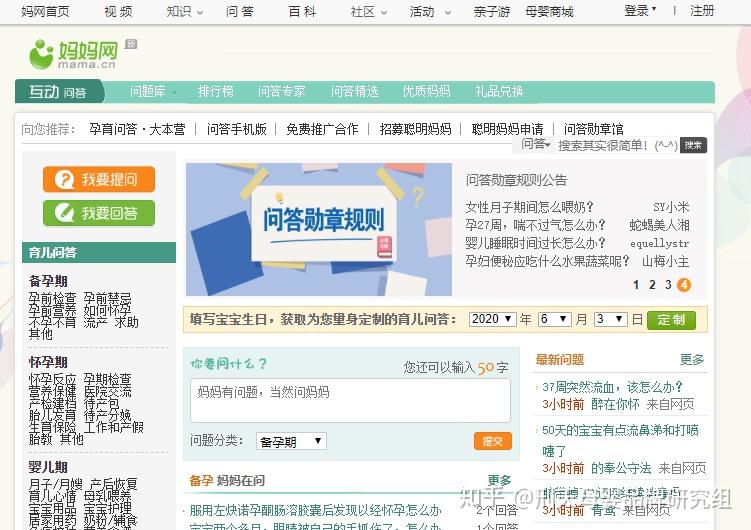Open the 孕前检查 category link
This screenshot has height=530, width=751.
pyautogui.click(x=52, y=298)
